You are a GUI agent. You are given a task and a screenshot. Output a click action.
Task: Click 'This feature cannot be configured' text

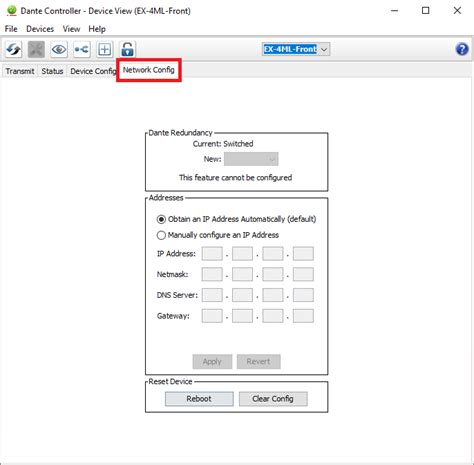pos(236,178)
